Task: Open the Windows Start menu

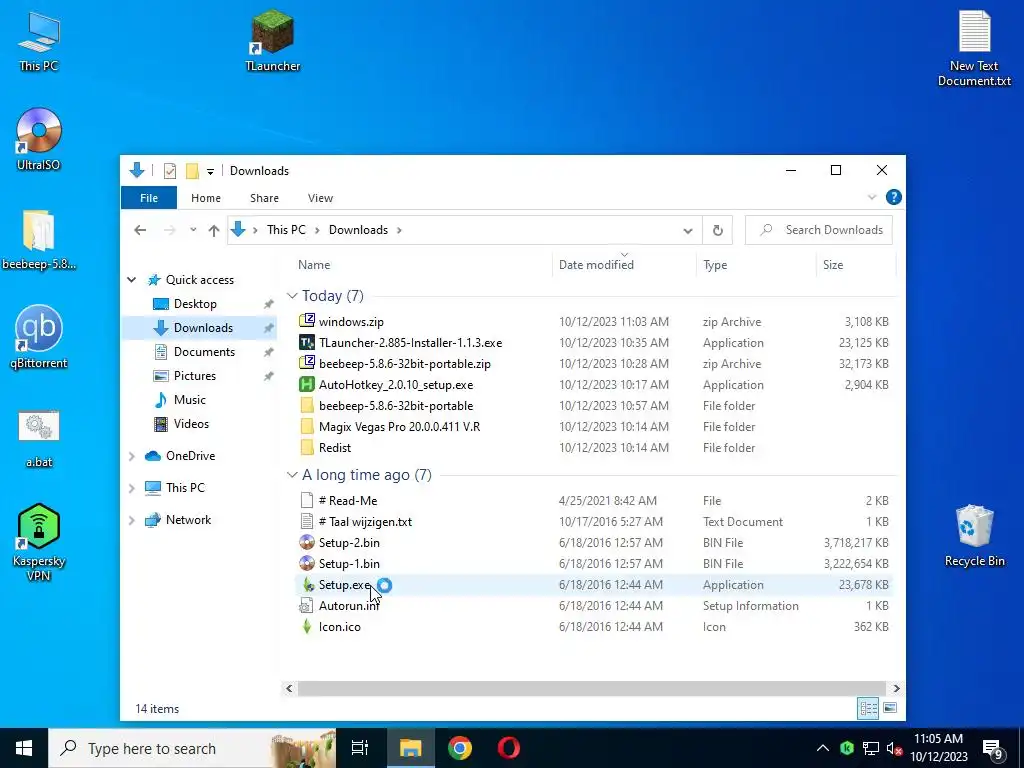Action: pyautogui.click(x=24, y=748)
